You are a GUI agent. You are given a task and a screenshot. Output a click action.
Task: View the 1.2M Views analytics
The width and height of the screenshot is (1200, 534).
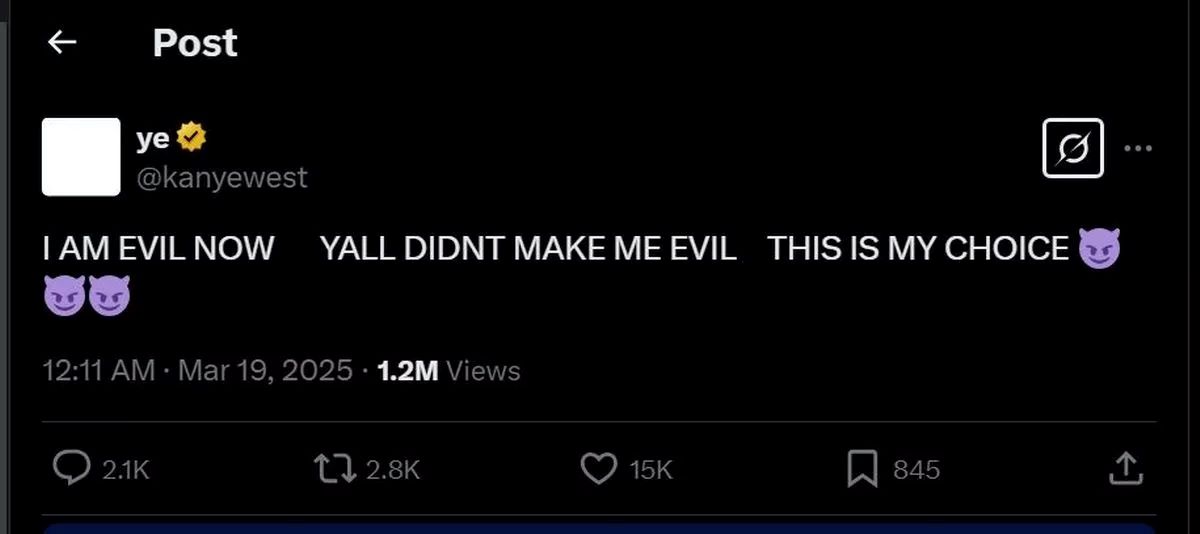tap(449, 371)
